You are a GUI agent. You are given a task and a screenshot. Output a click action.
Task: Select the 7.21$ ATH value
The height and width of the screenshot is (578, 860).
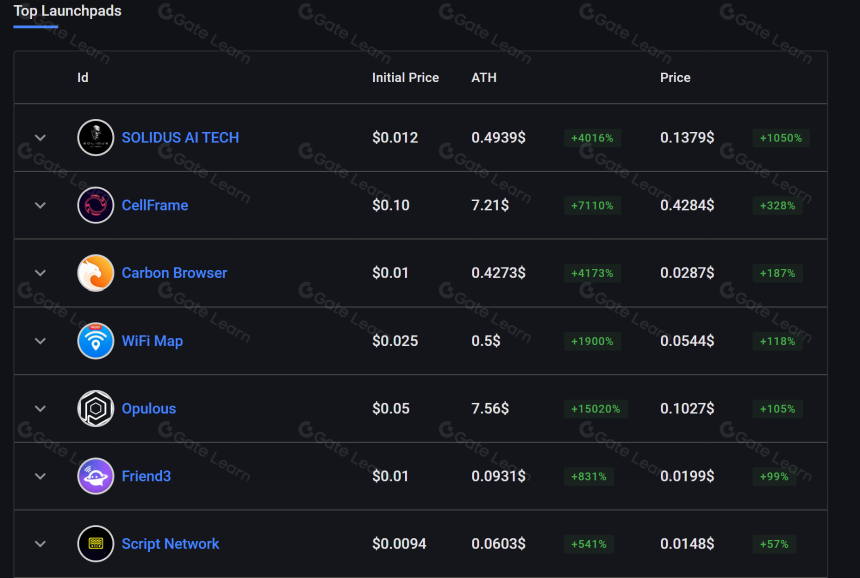tap(490, 205)
